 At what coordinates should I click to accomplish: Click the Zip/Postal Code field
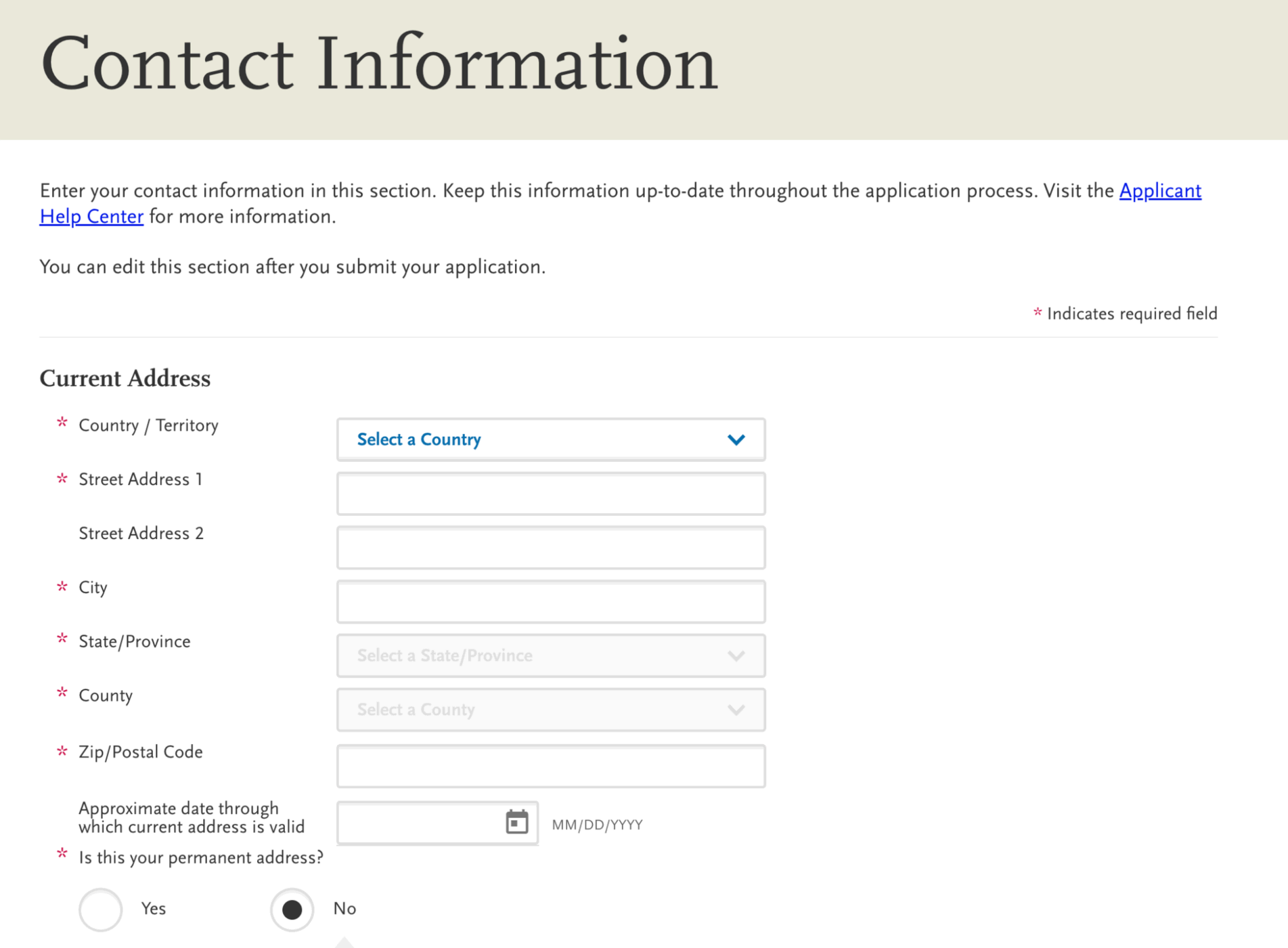tap(550, 767)
